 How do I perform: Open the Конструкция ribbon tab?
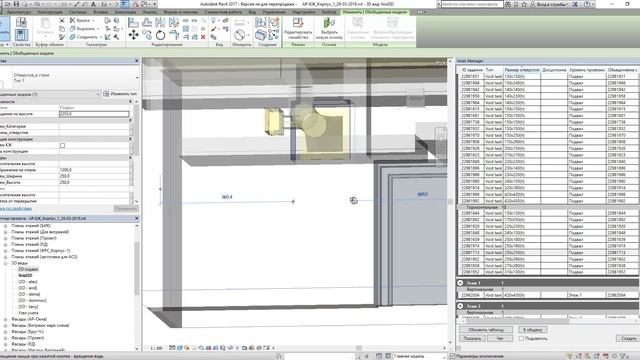[50, 12]
